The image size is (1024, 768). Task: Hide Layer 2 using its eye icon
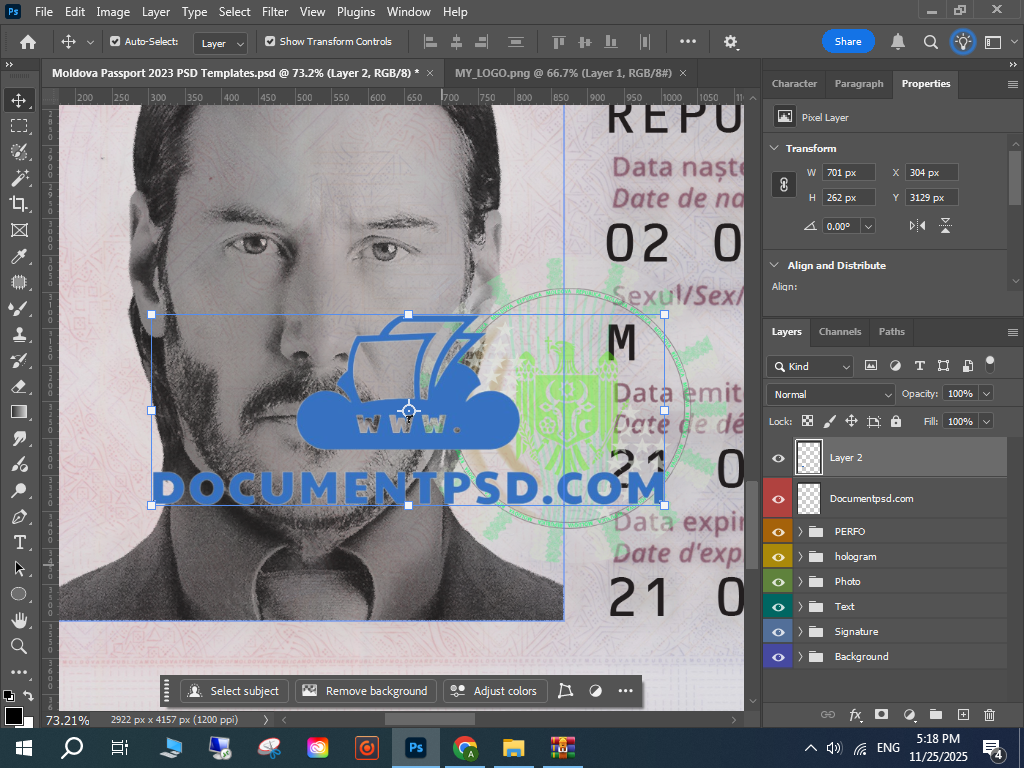click(778, 458)
